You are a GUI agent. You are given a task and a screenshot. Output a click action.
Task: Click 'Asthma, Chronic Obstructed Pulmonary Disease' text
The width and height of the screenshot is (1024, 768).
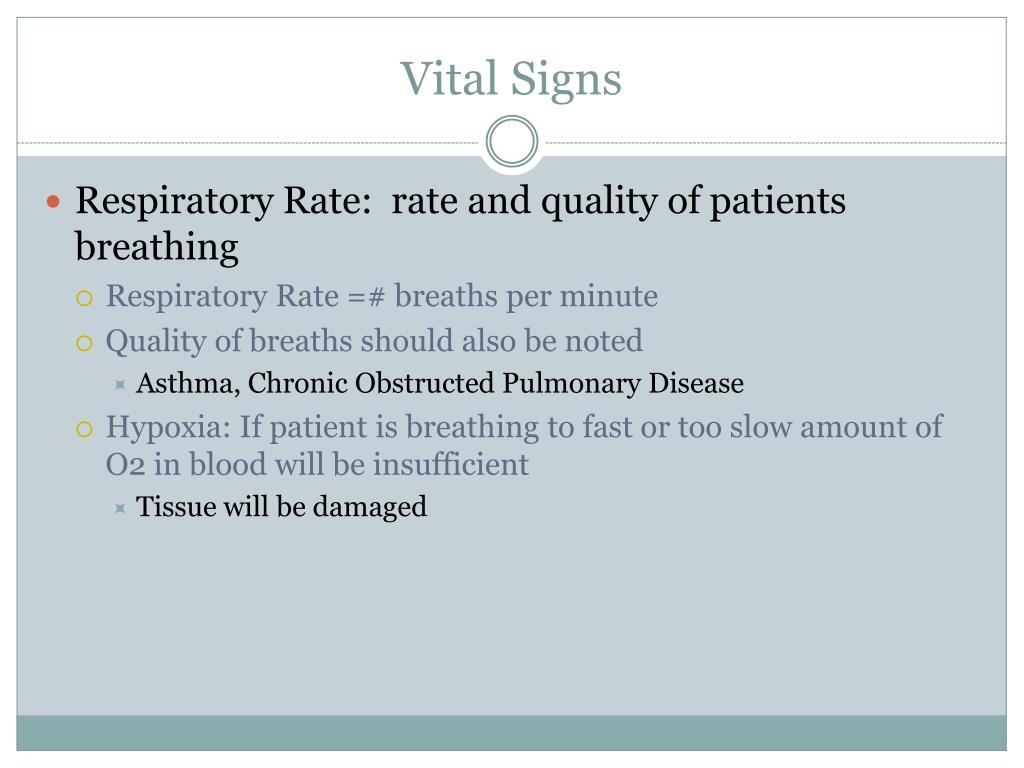(x=440, y=383)
